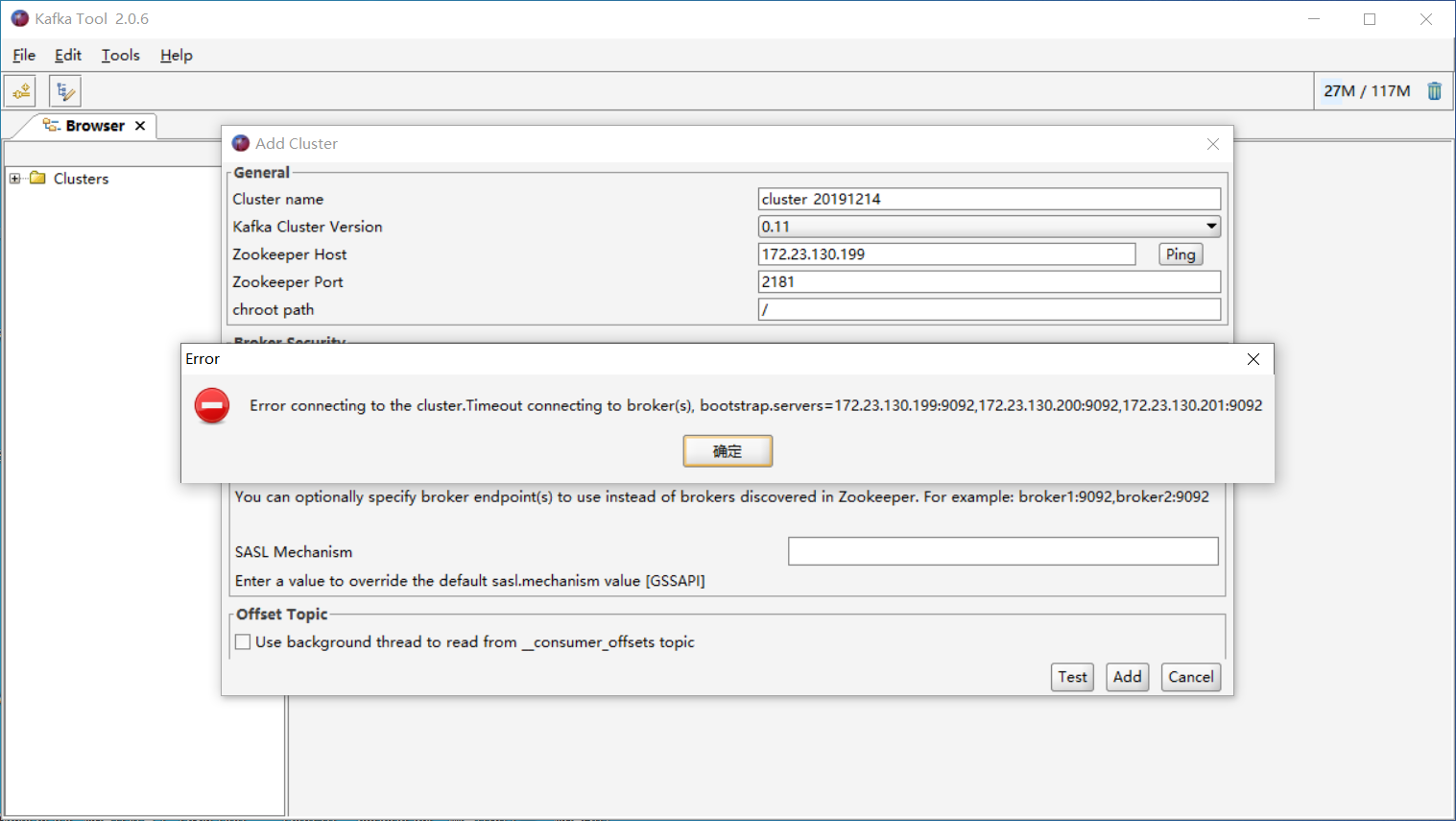Image resolution: width=1456 pixels, height=821 pixels.
Task: Close the Error dialog
Action: click(1253, 359)
